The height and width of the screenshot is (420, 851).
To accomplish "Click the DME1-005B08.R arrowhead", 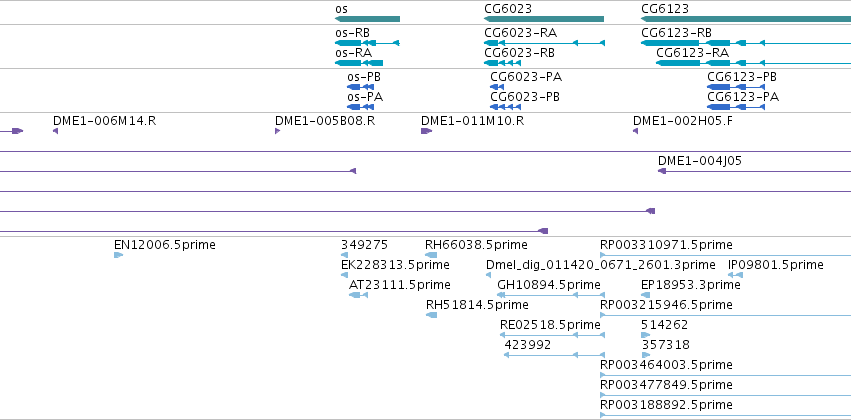I will click(x=277, y=131).
